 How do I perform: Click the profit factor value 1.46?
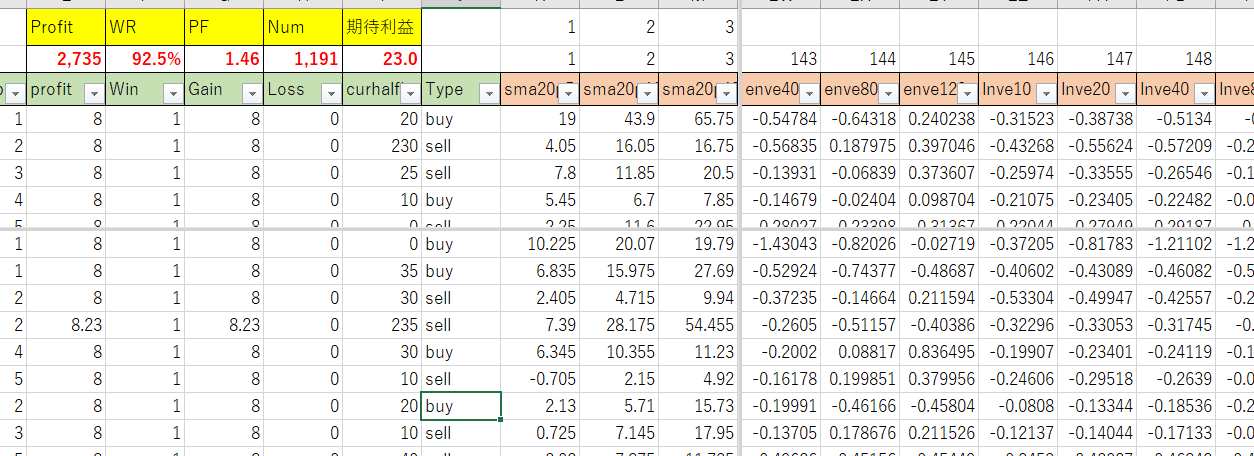click(224, 59)
